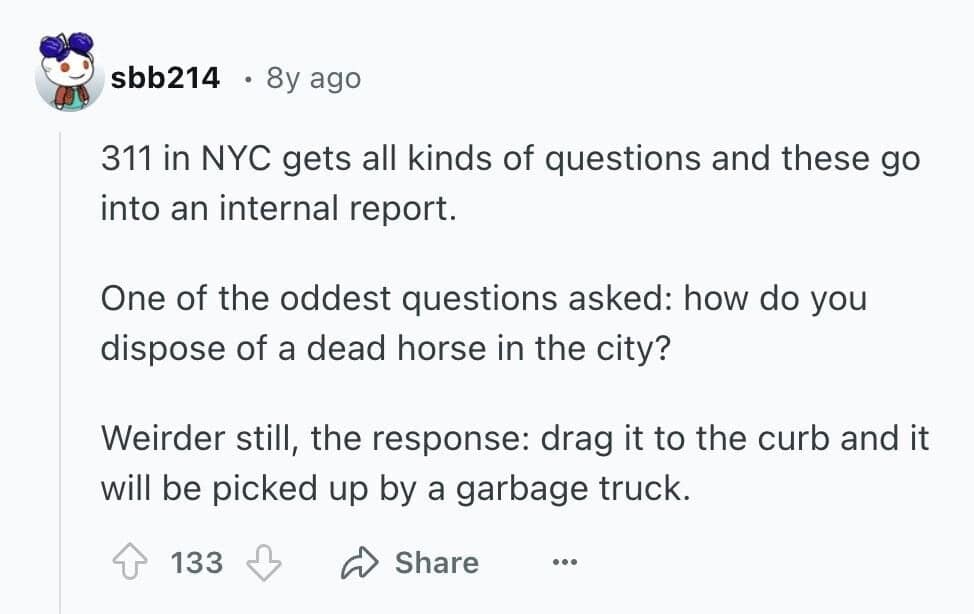Image resolution: width=974 pixels, height=614 pixels.
Task: Click the "8y ago" timestamp
Action: [313, 78]
